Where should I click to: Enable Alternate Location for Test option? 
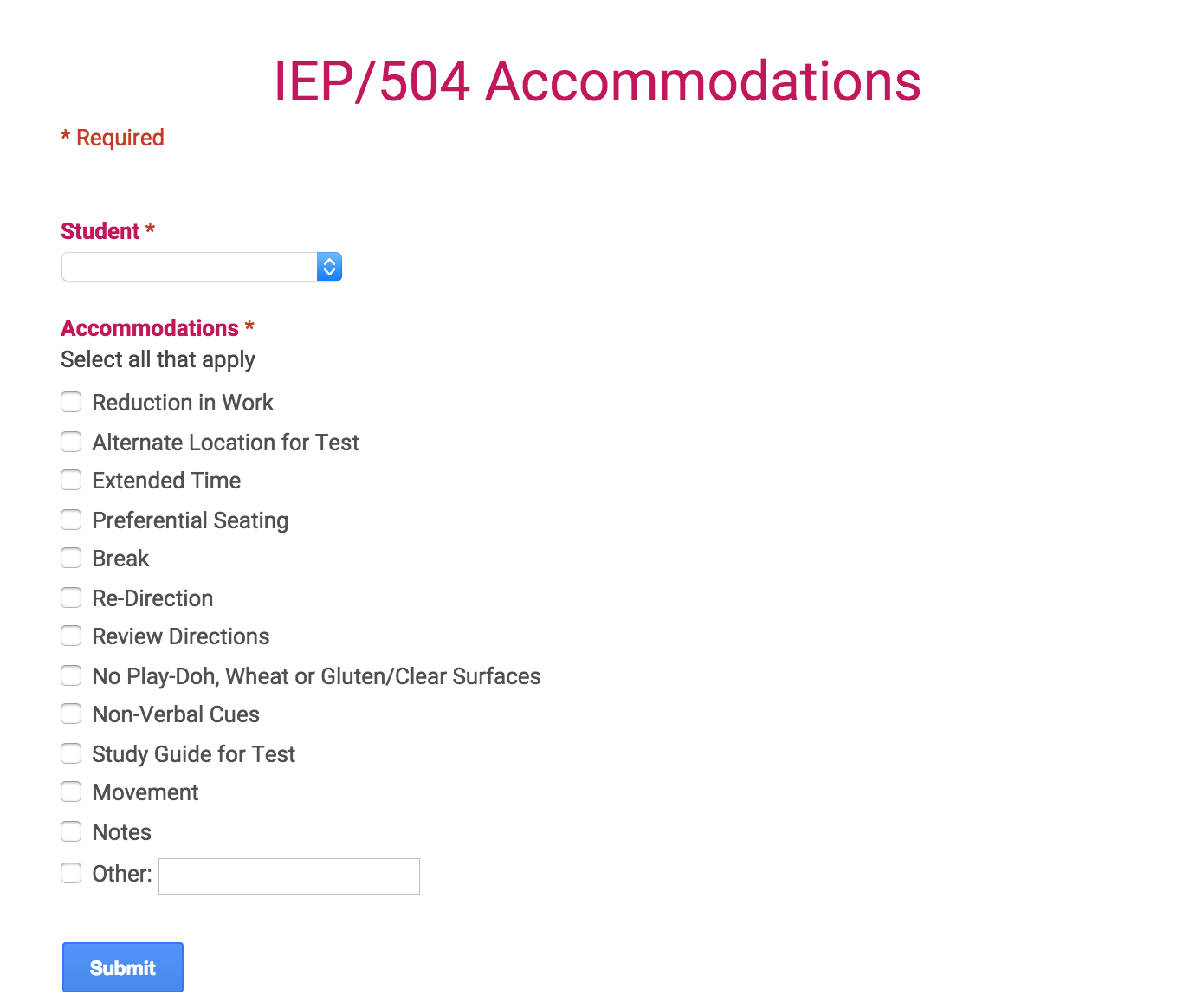(x=71, y=442)
